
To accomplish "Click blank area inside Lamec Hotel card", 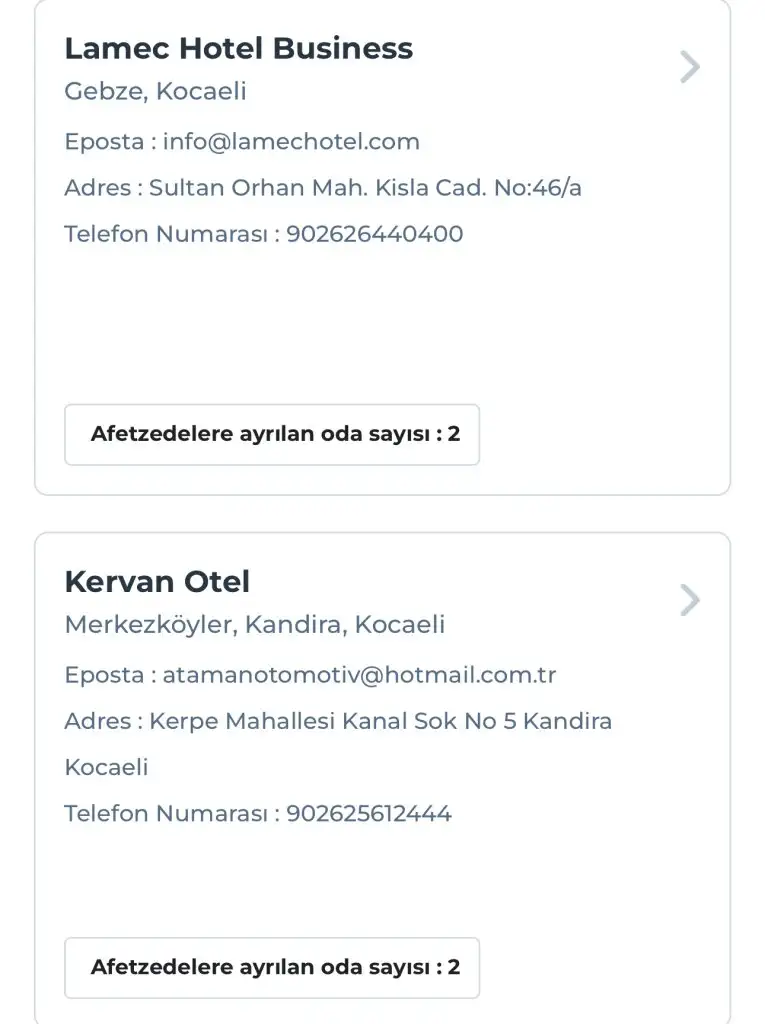I will coord(380,320).
